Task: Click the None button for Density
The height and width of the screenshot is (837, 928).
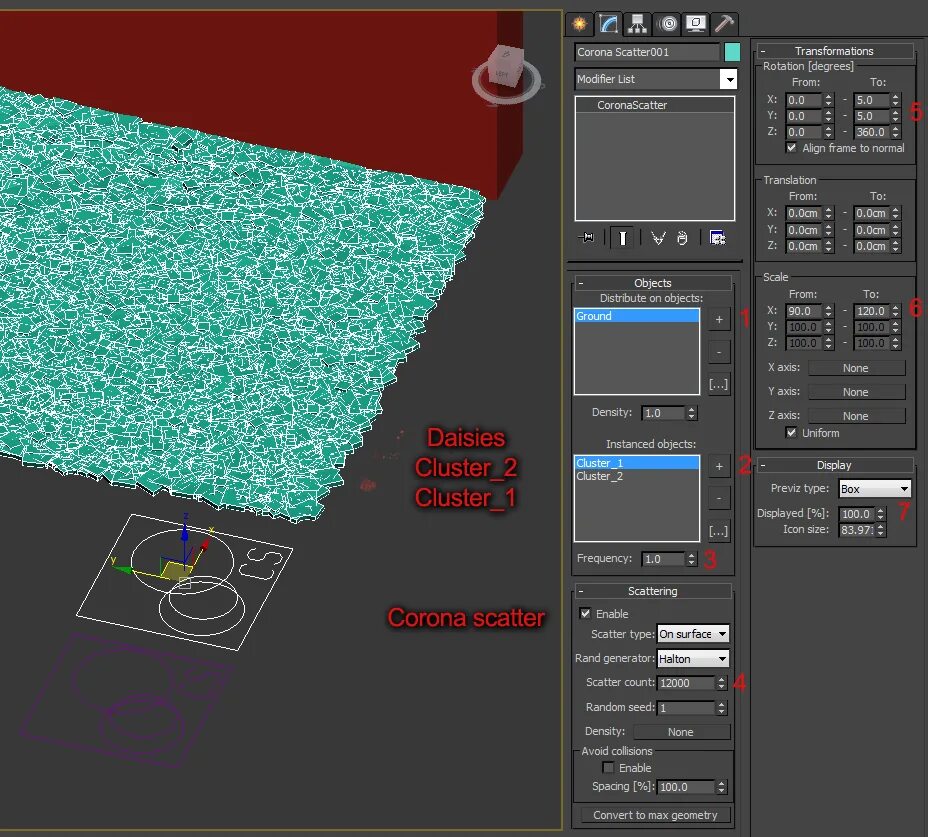Action: point(682,731)
